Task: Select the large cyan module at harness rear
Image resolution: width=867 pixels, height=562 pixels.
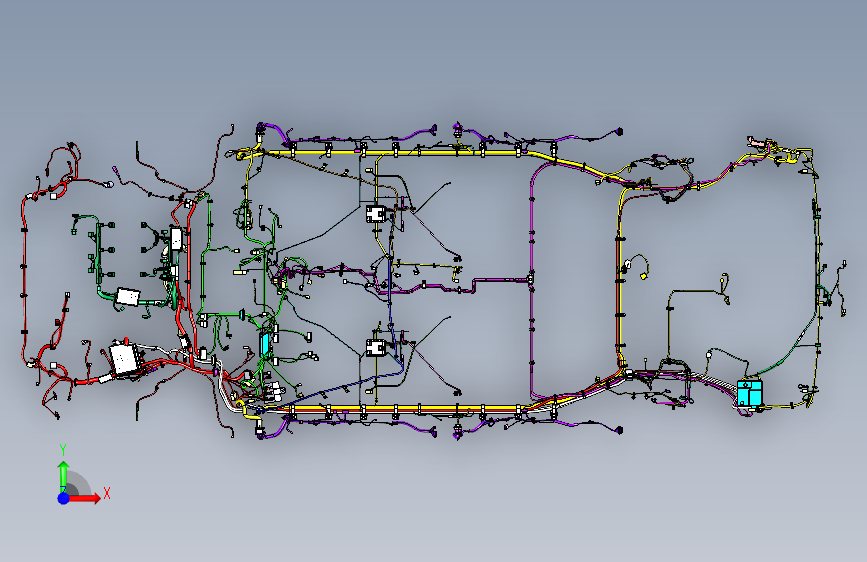Action: pyautogui.click(x=750, y=393)
